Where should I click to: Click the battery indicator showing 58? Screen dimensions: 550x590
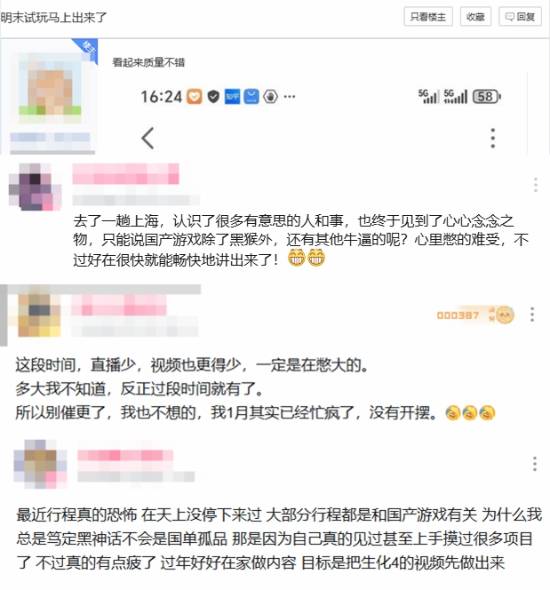click(x=486, y=97)
